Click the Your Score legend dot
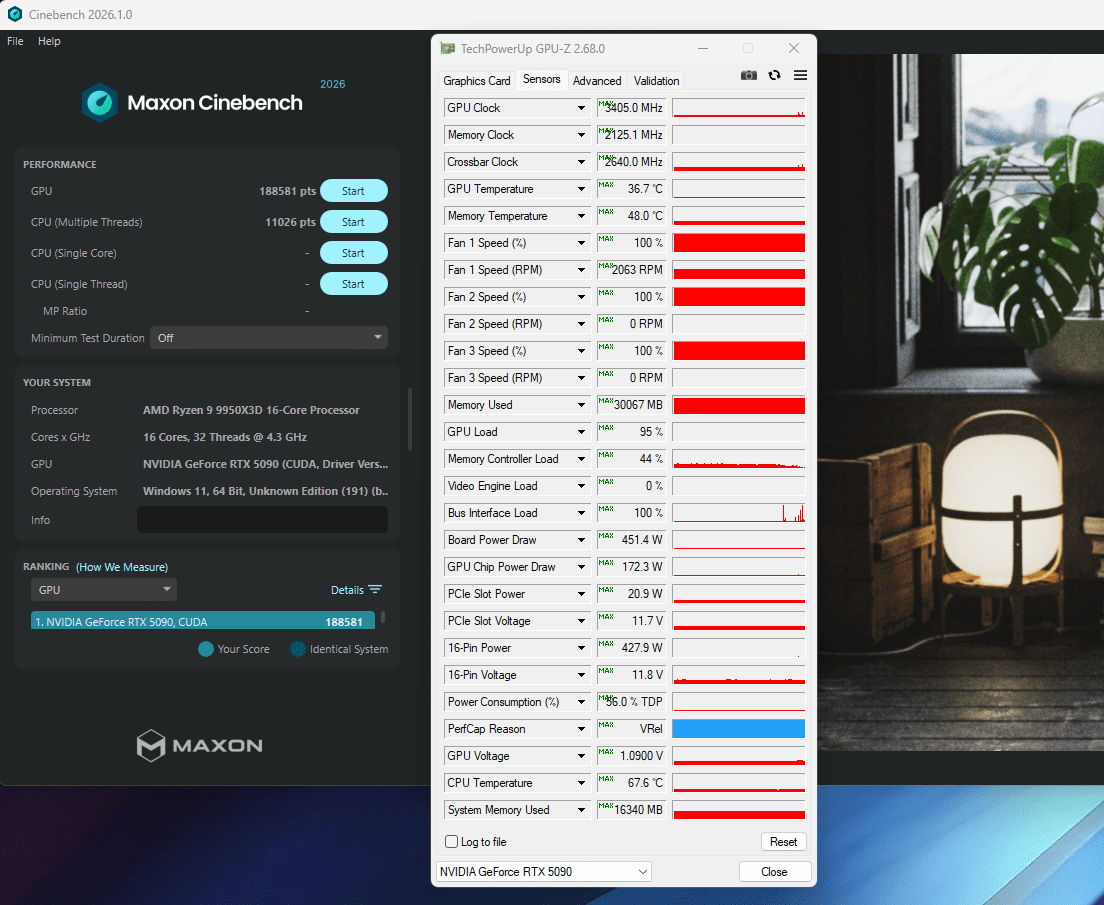The width and height of the screenshot is (1104, 905). click(x=206, y=649)
